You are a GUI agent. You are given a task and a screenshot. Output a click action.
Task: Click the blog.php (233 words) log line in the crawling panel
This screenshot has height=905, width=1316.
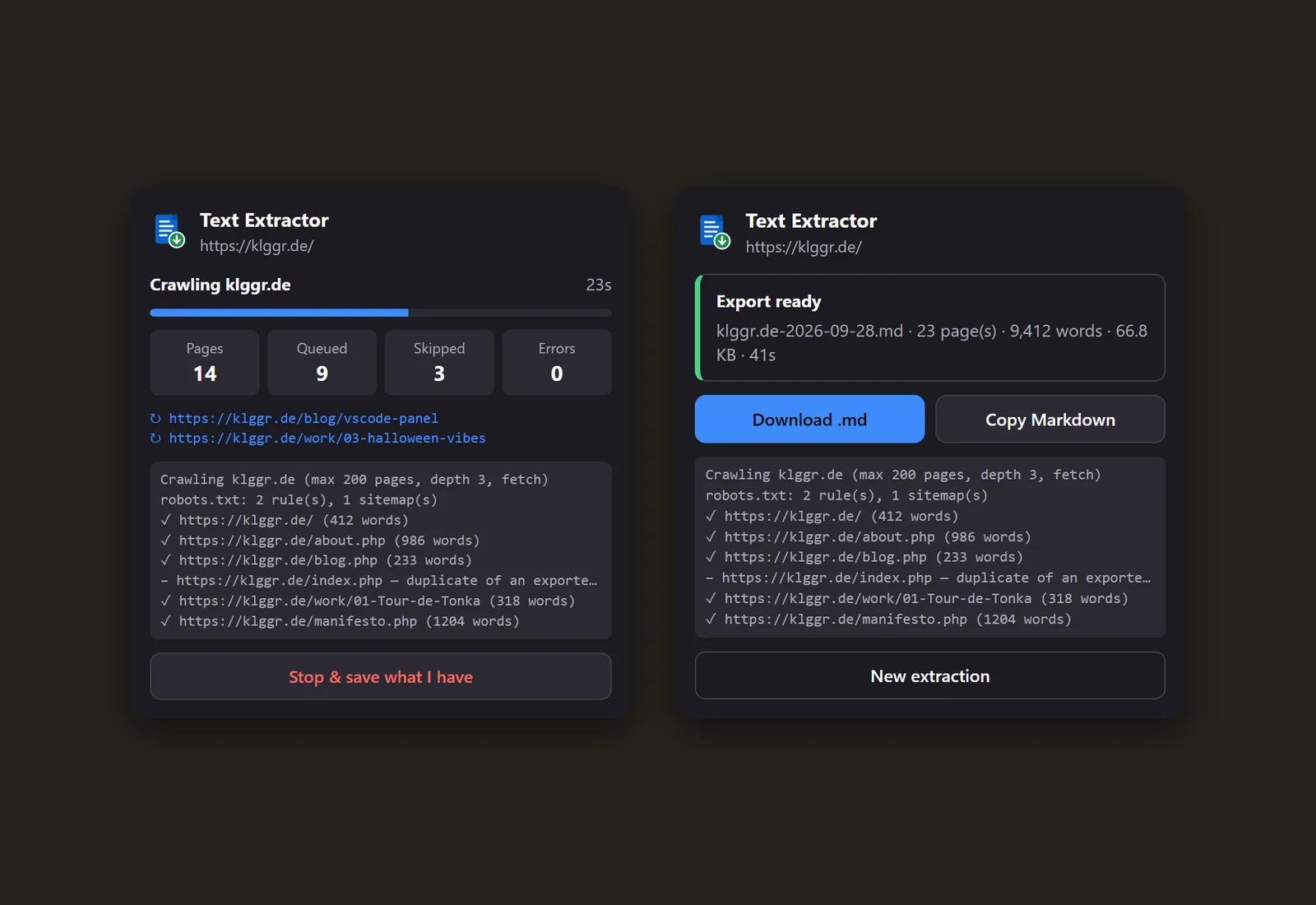[316, 560]
